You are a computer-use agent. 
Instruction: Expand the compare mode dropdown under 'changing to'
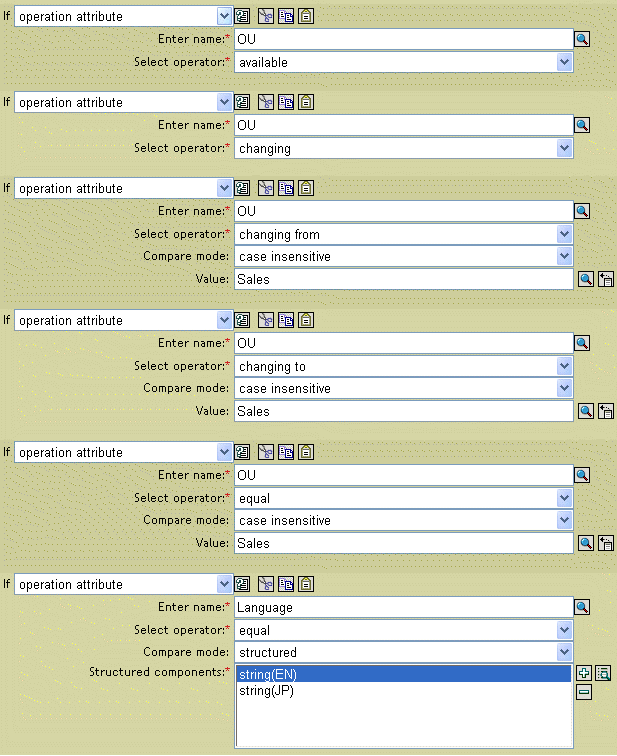tap(565, 389)
